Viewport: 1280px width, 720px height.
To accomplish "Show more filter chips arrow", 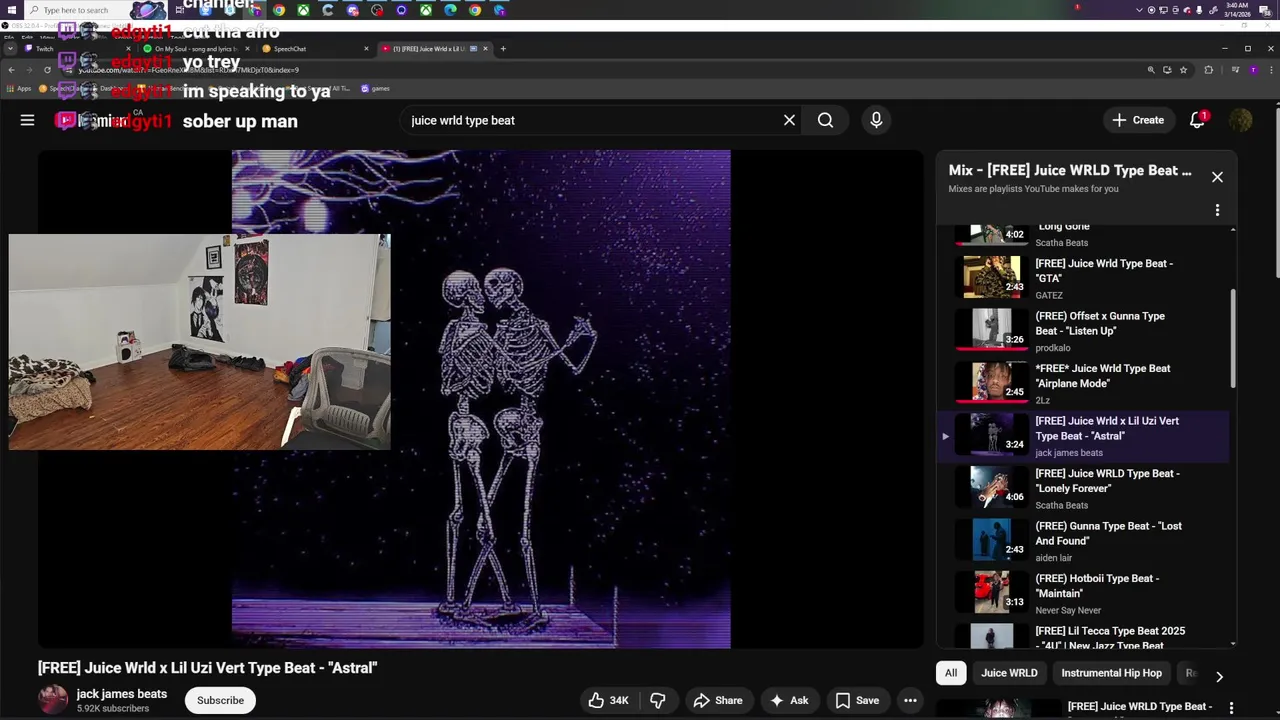I will click(1219, 677).
